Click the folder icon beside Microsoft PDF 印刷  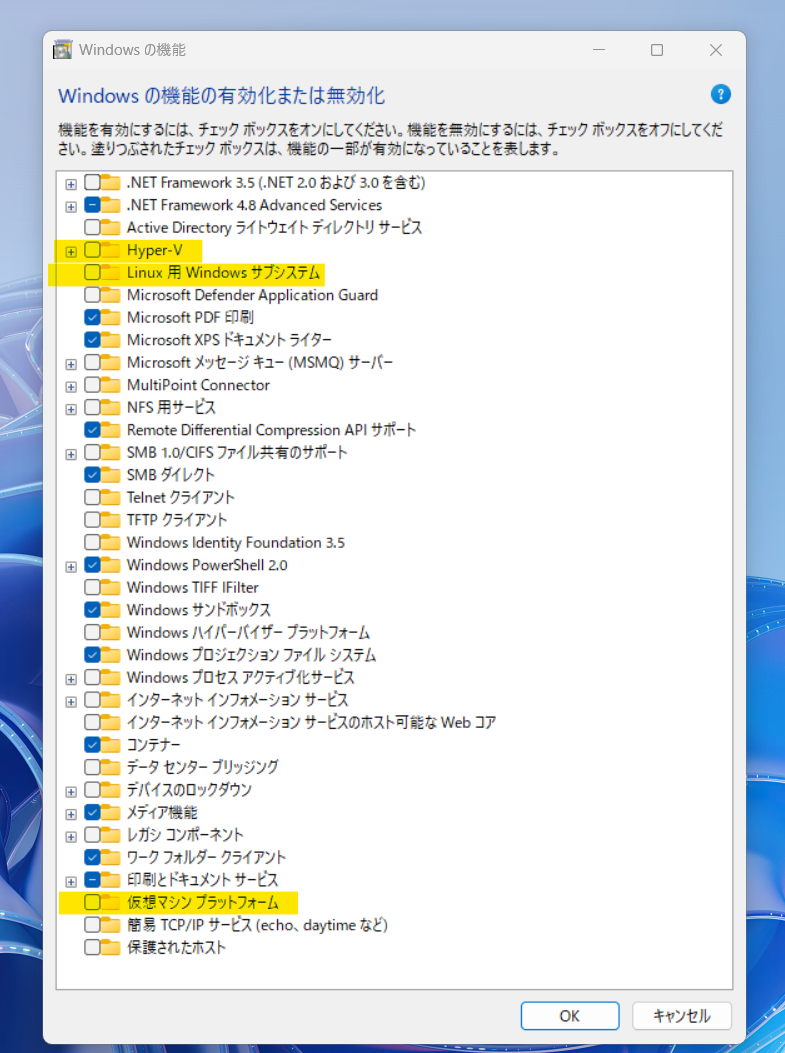point(110,317)
